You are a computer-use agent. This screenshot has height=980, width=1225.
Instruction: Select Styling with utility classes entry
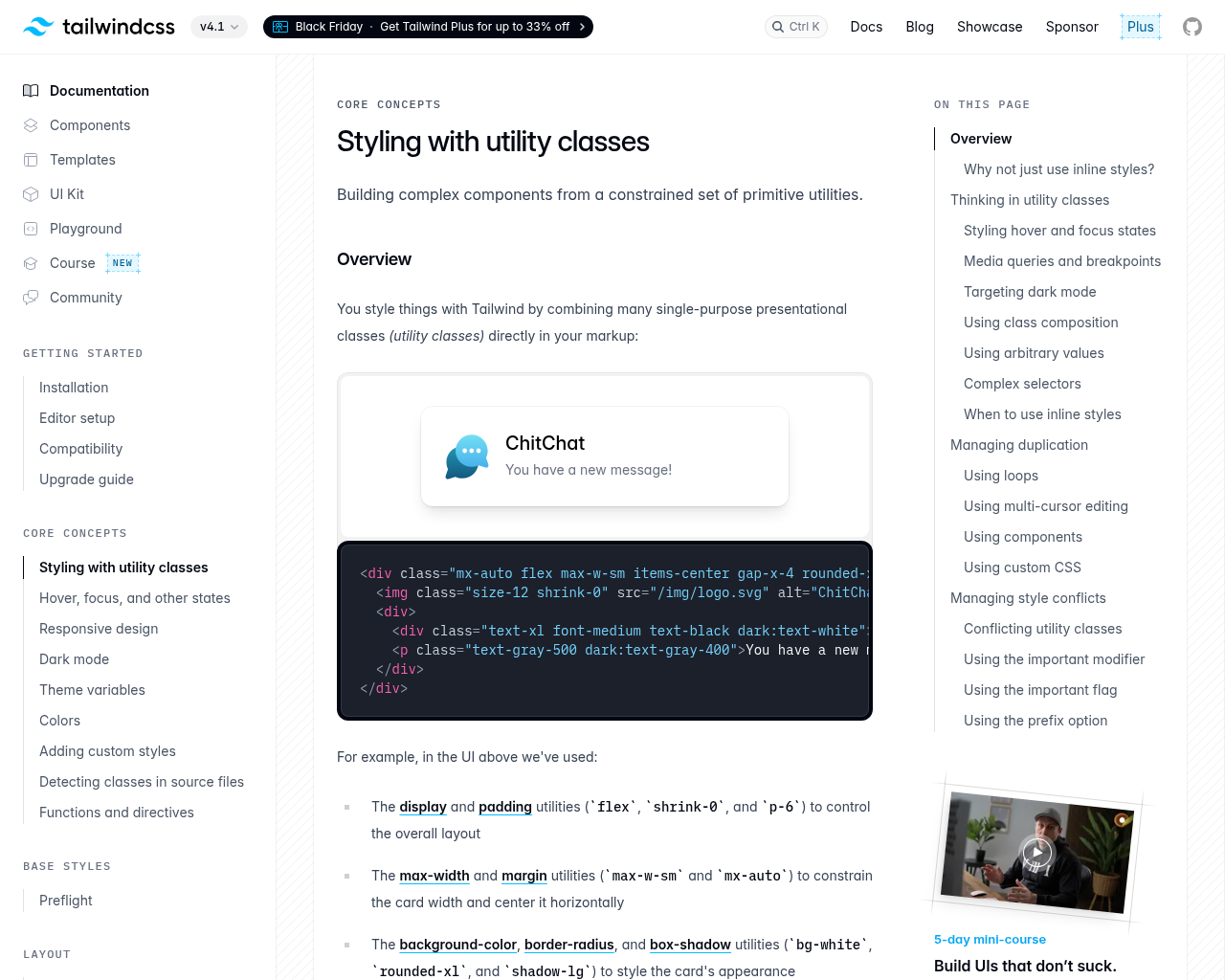tap(122, 567)
